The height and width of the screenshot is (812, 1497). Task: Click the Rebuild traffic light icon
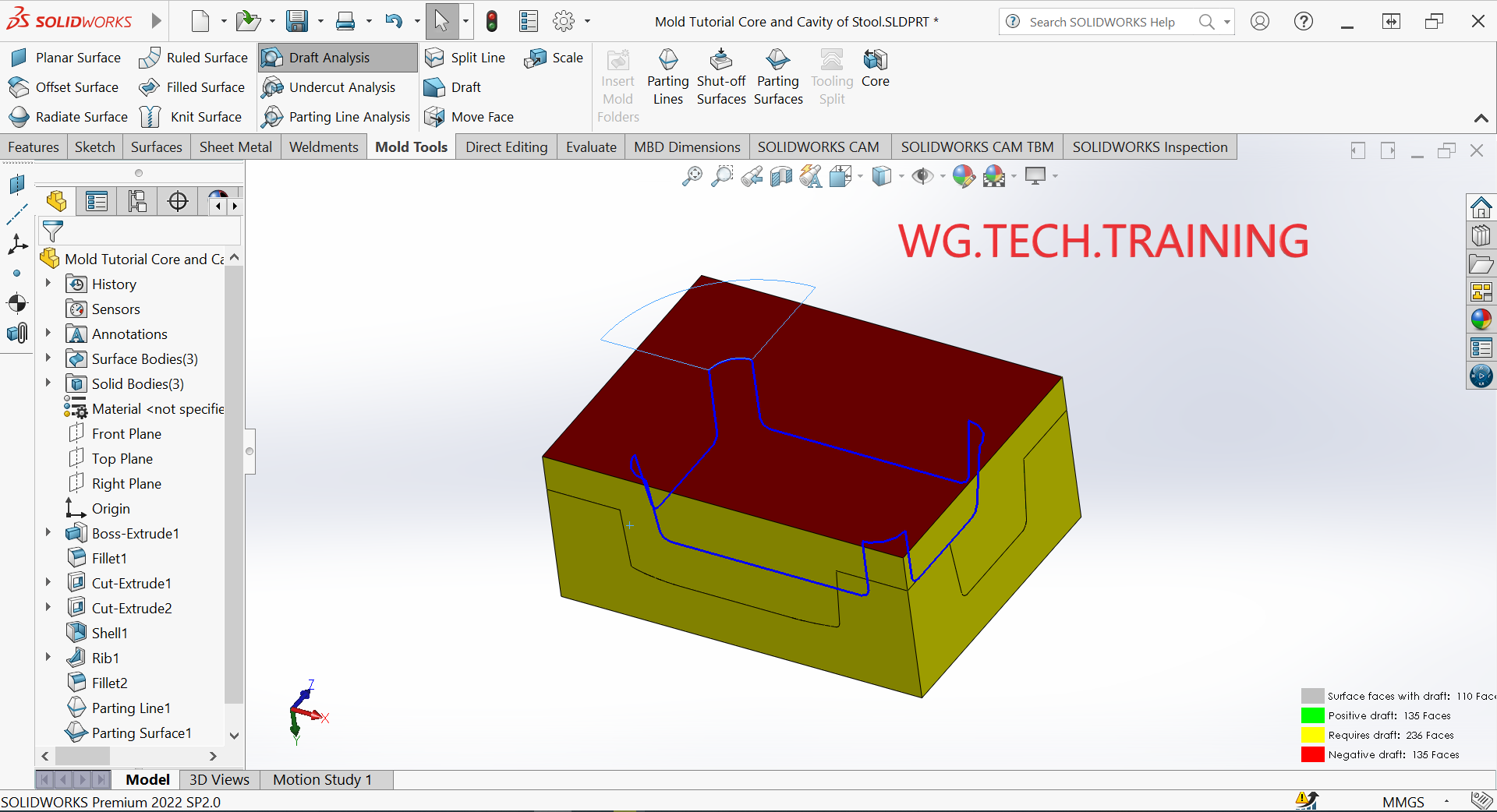point(492,21)
